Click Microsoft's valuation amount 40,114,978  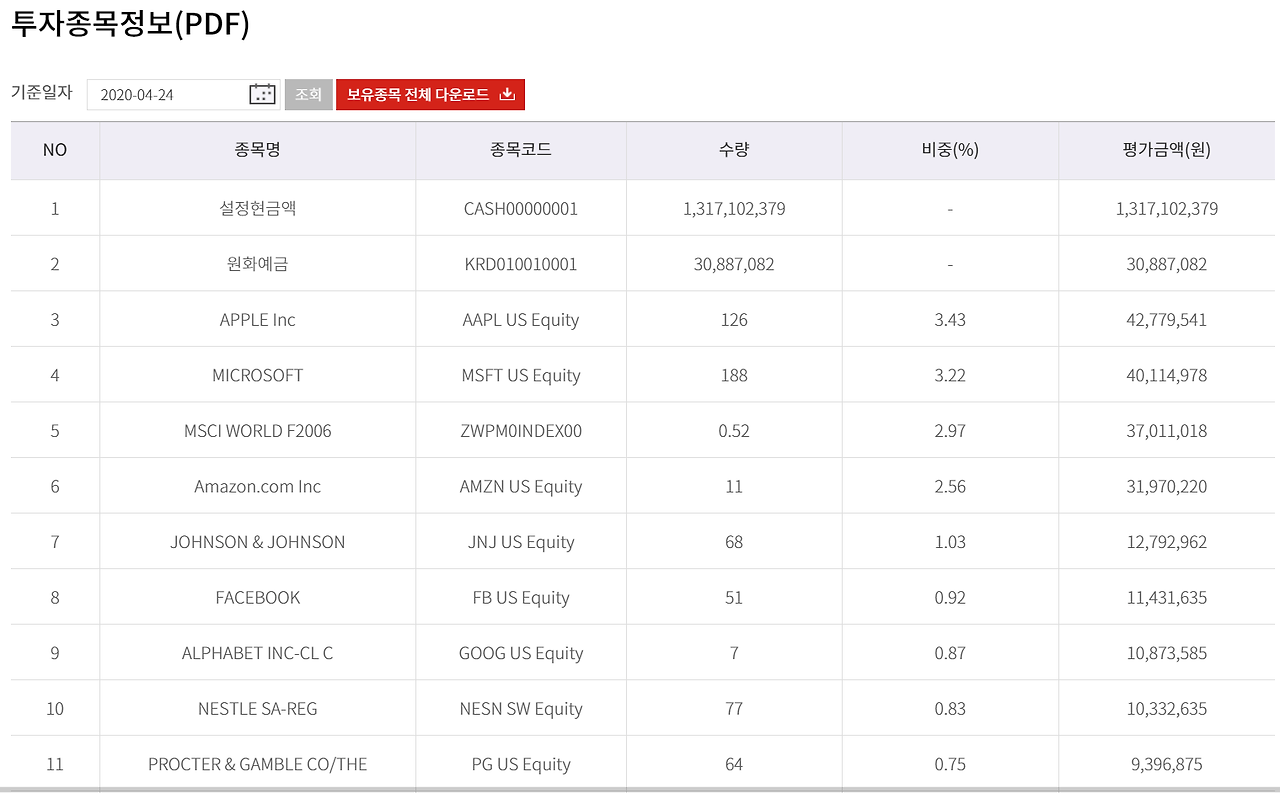1167,375
